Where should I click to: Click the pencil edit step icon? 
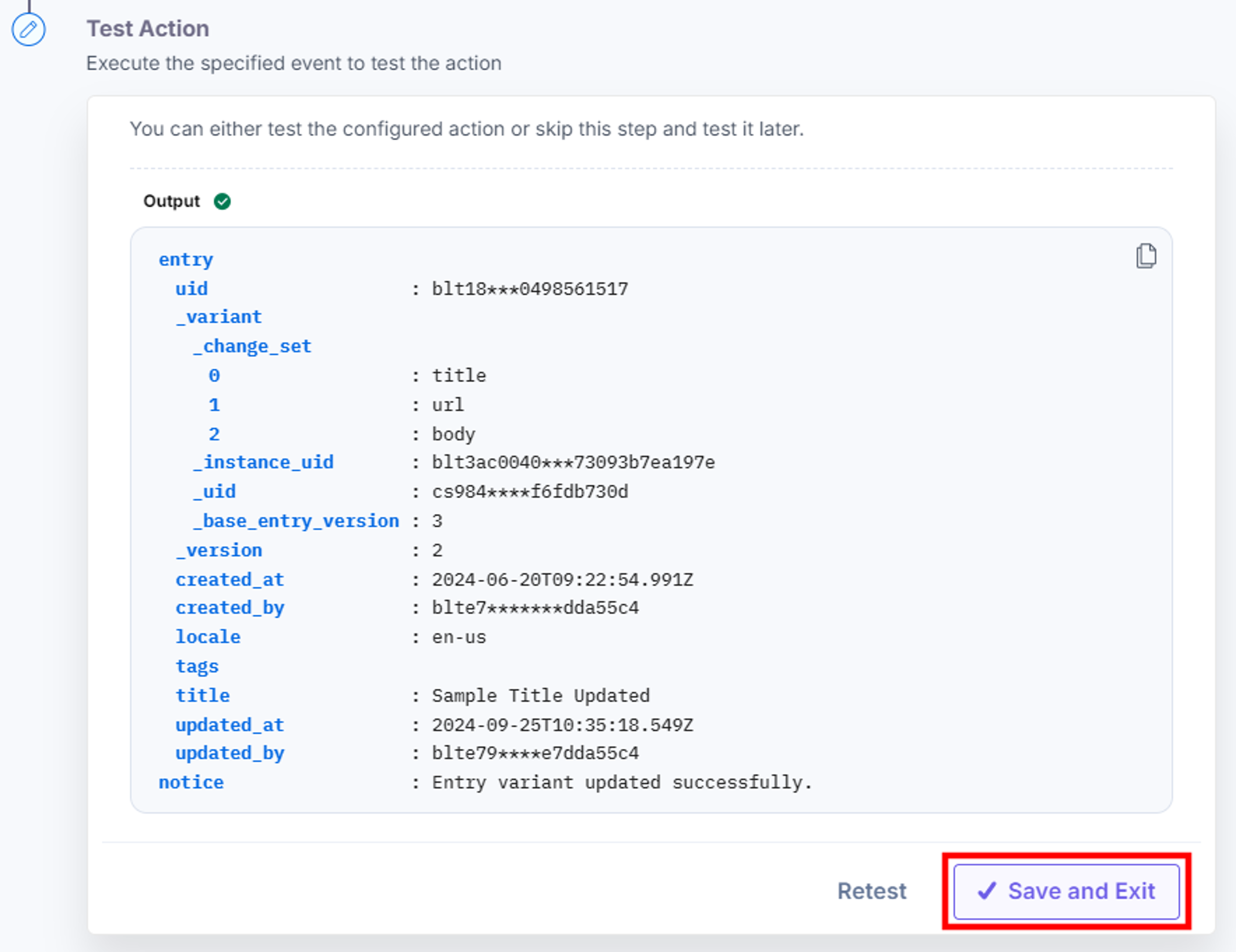click(28, 29)
